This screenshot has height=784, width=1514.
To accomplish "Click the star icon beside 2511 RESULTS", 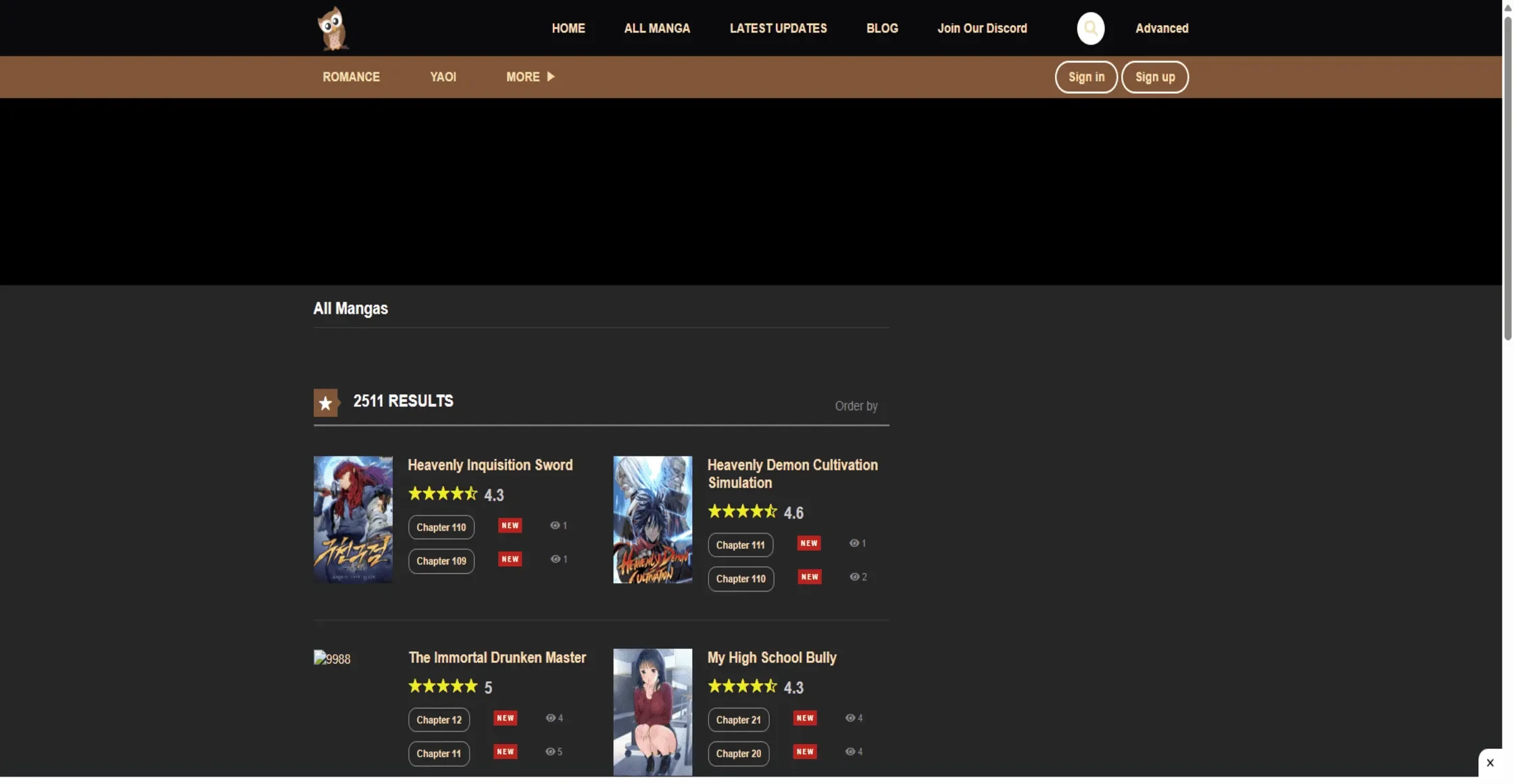I will click(x=326, y=402).
